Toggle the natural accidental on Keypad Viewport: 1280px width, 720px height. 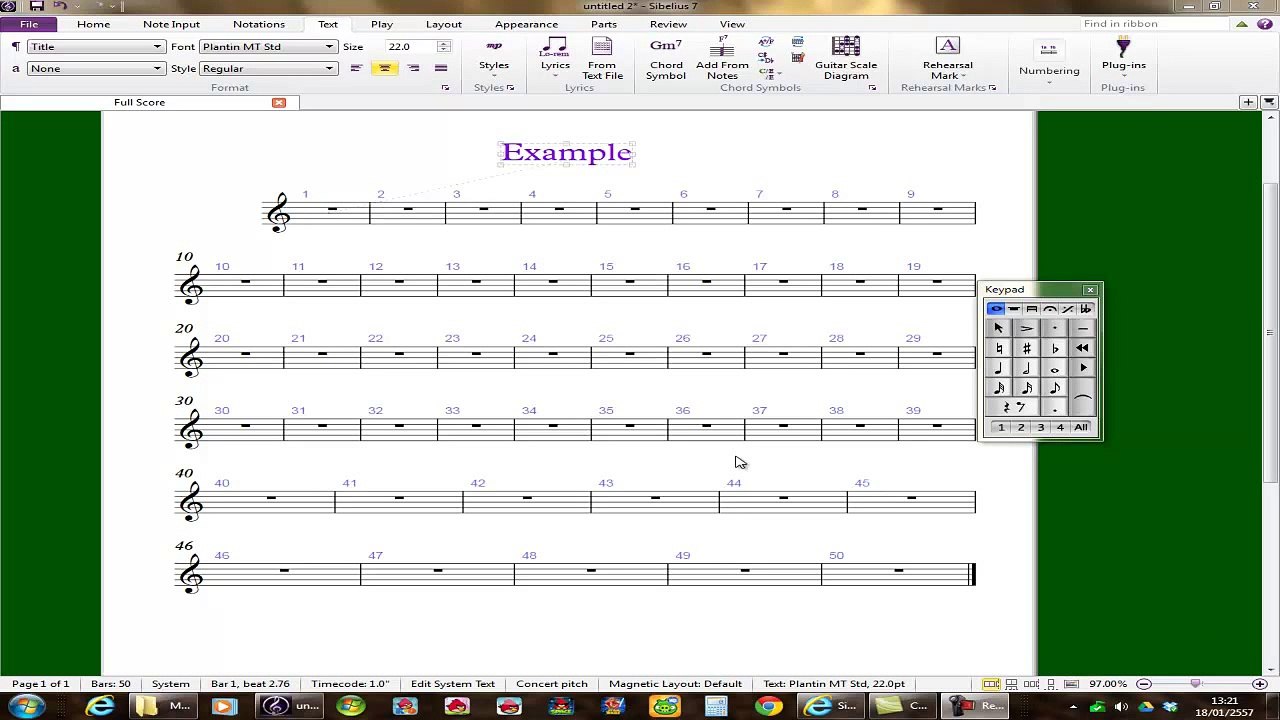click(x=998, y=348)
